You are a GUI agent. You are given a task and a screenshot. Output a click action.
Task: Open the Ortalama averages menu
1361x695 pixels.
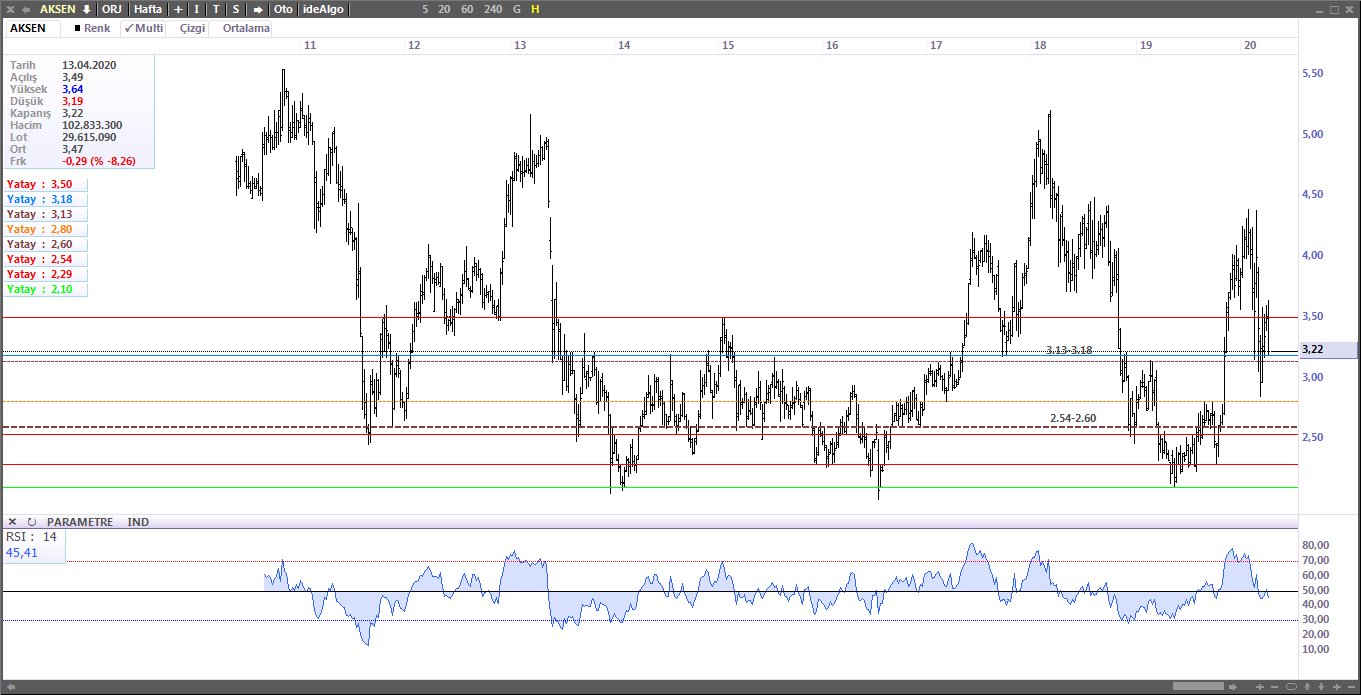pyautogui.click(x=246, y=28)
